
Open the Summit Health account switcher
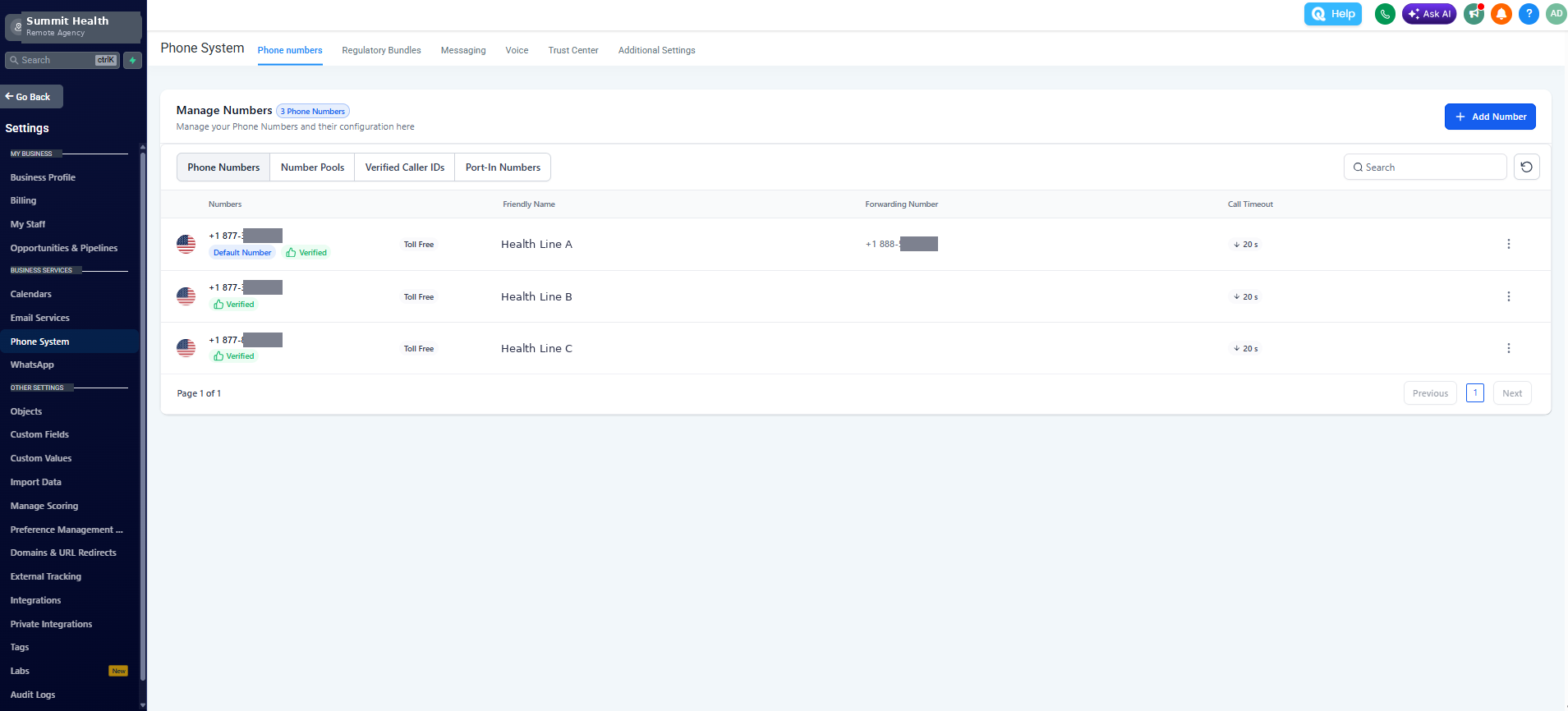pyautogui.click(x=73, y=26)
